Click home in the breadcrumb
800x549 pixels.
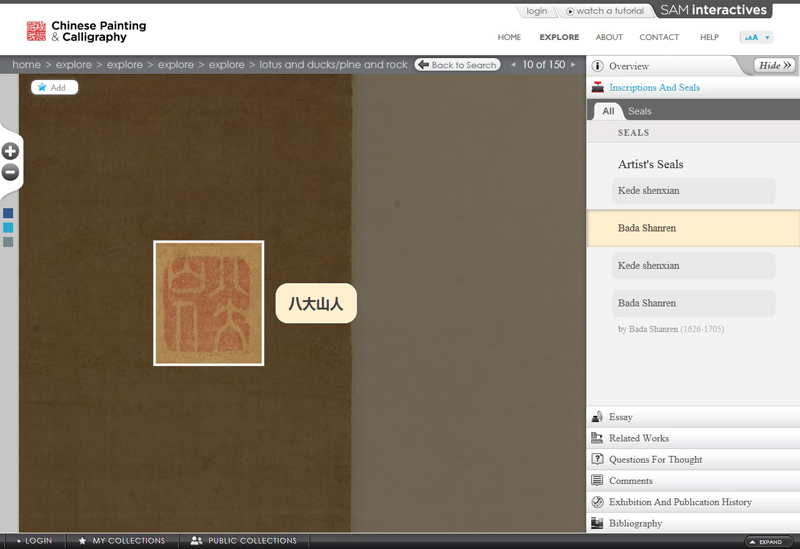[27, 65]
